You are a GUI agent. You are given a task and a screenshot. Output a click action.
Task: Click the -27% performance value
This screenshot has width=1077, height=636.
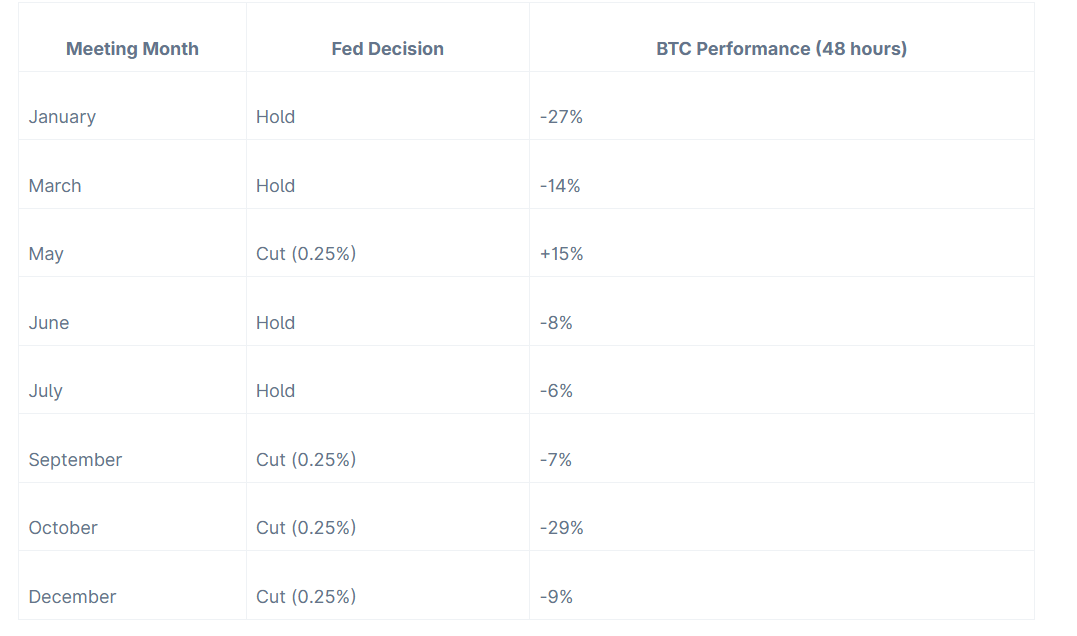pos(561,117)
